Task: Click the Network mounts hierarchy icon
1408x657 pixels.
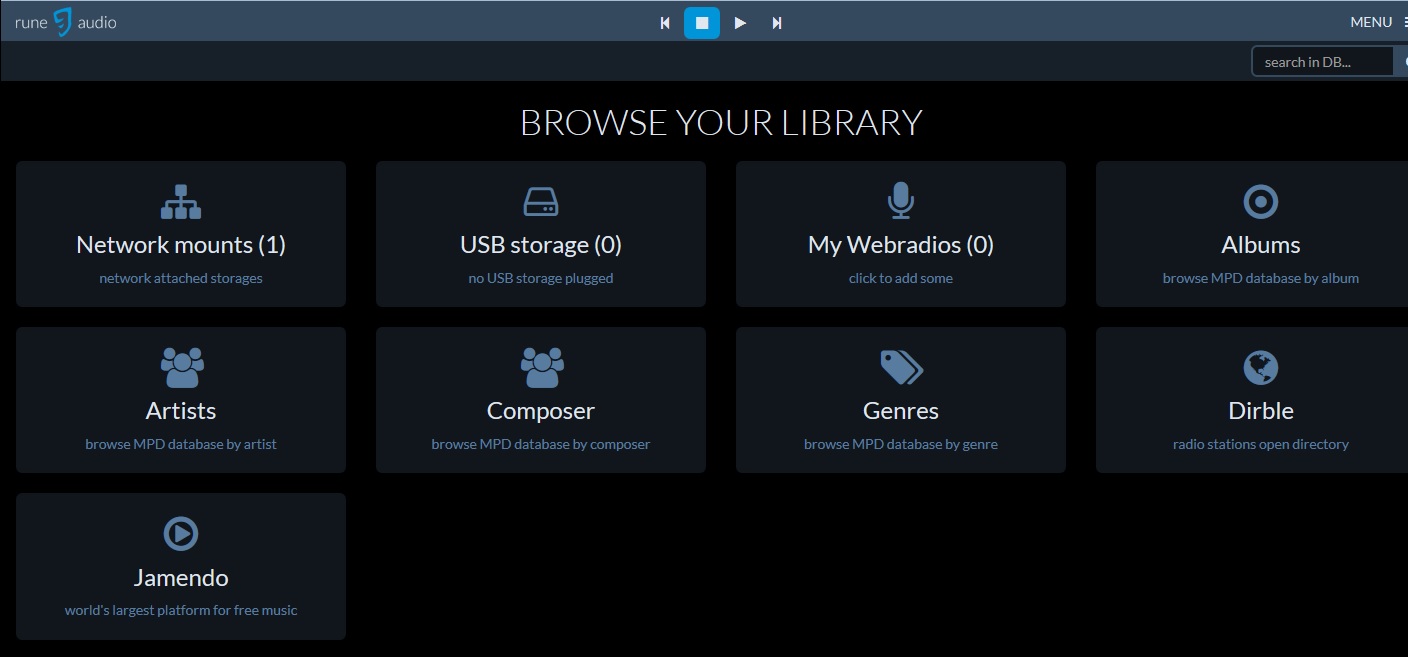Action: [x=181, y=202]
